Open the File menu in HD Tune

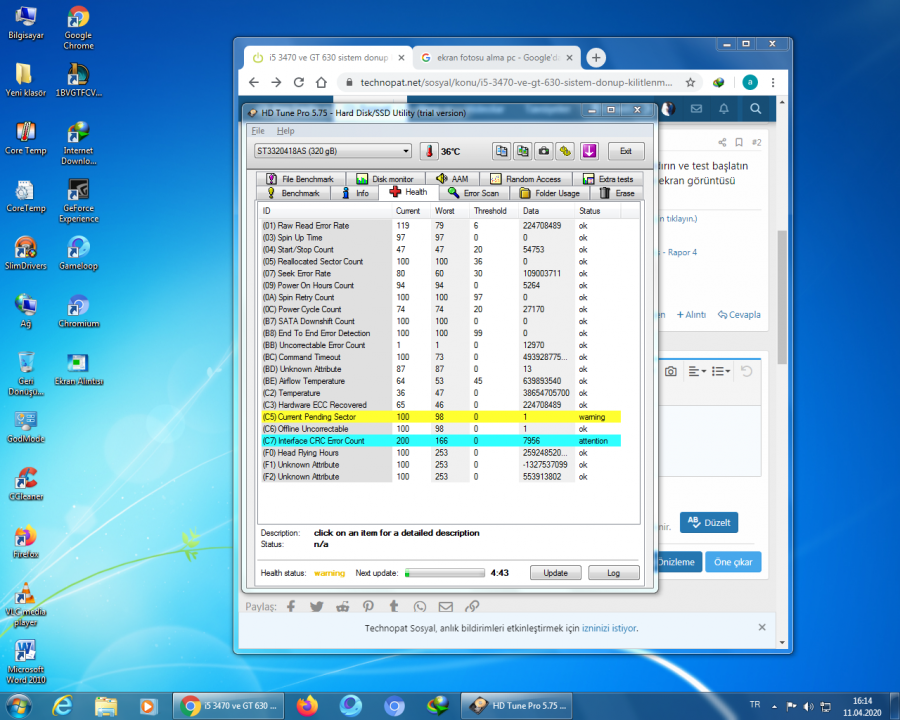(x=258, y=131)
